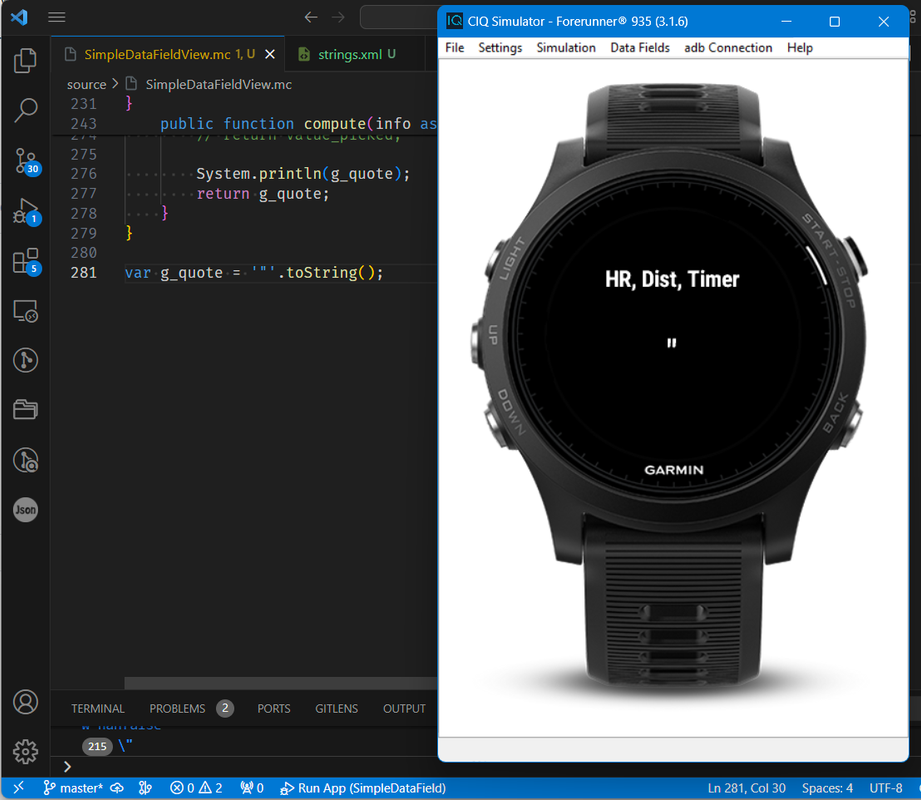Image resolution: width=921 pixels, height=800 pixels.
Task: Open the Json extension icon
Action: 25,509
